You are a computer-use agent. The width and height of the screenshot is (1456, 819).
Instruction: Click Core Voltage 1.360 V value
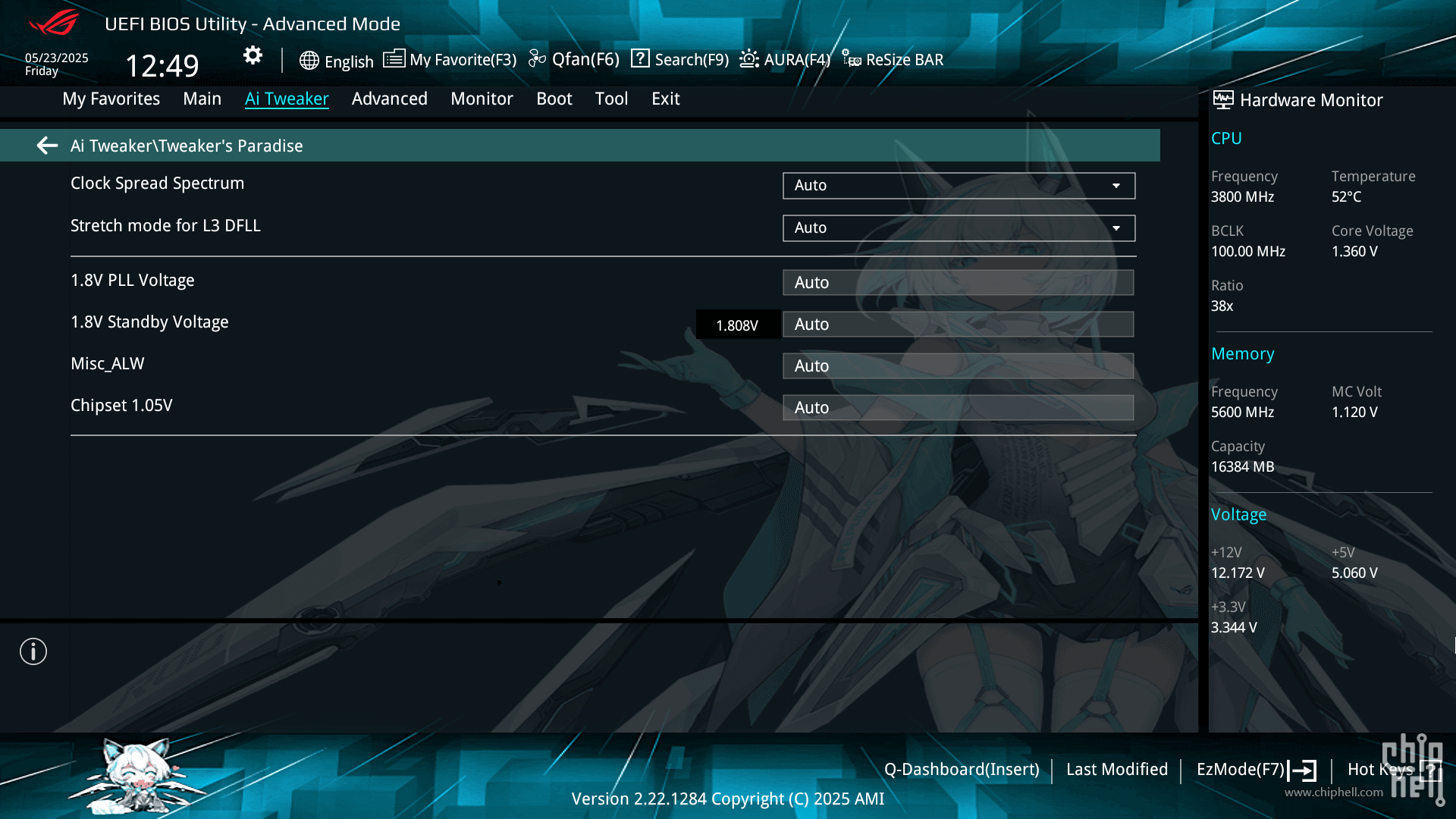[x=1354, y=252]
